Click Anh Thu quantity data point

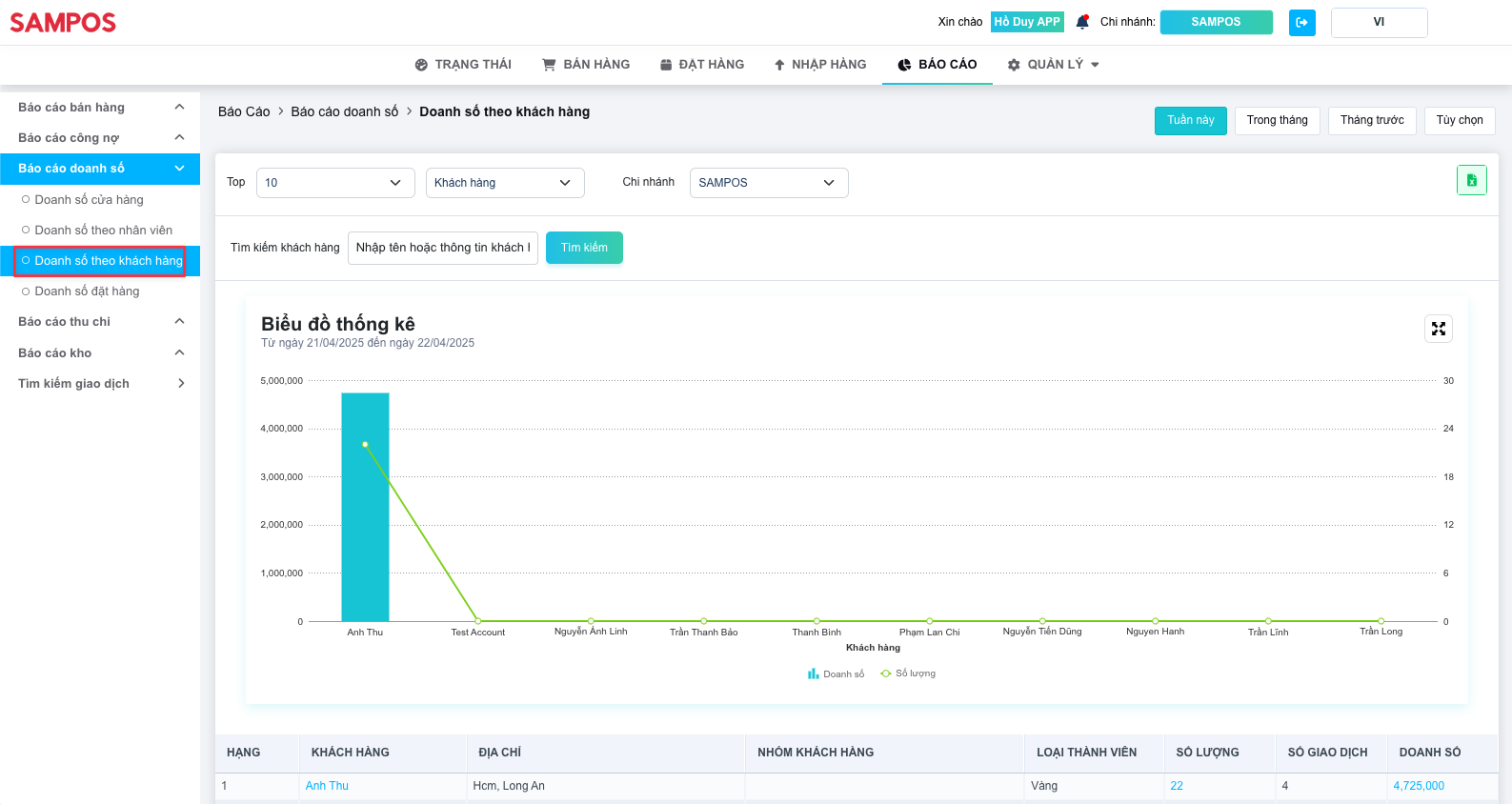click(365, 444)
